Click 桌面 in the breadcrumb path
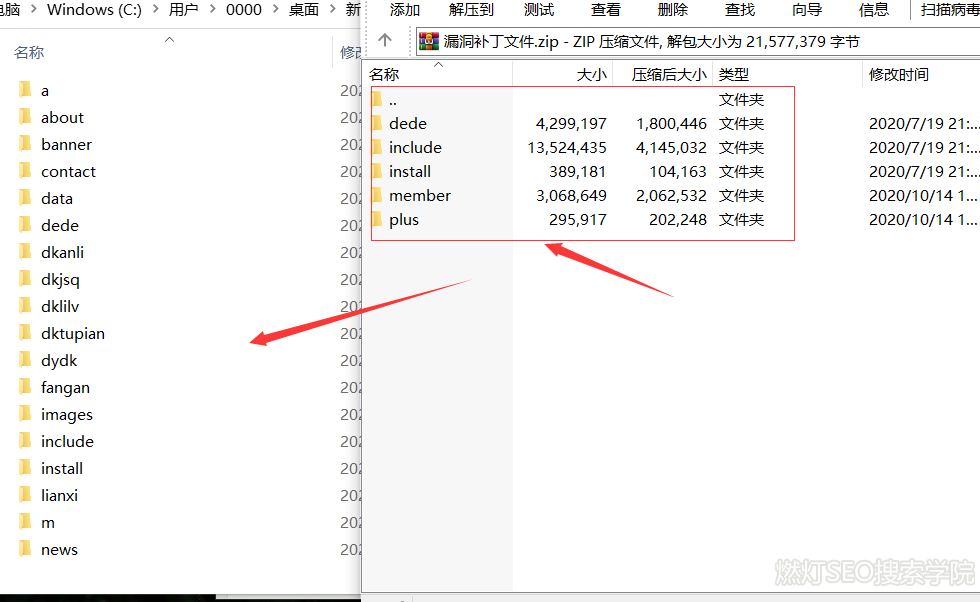Viewport: 980px width, 602px height. [x=304, y=10]
